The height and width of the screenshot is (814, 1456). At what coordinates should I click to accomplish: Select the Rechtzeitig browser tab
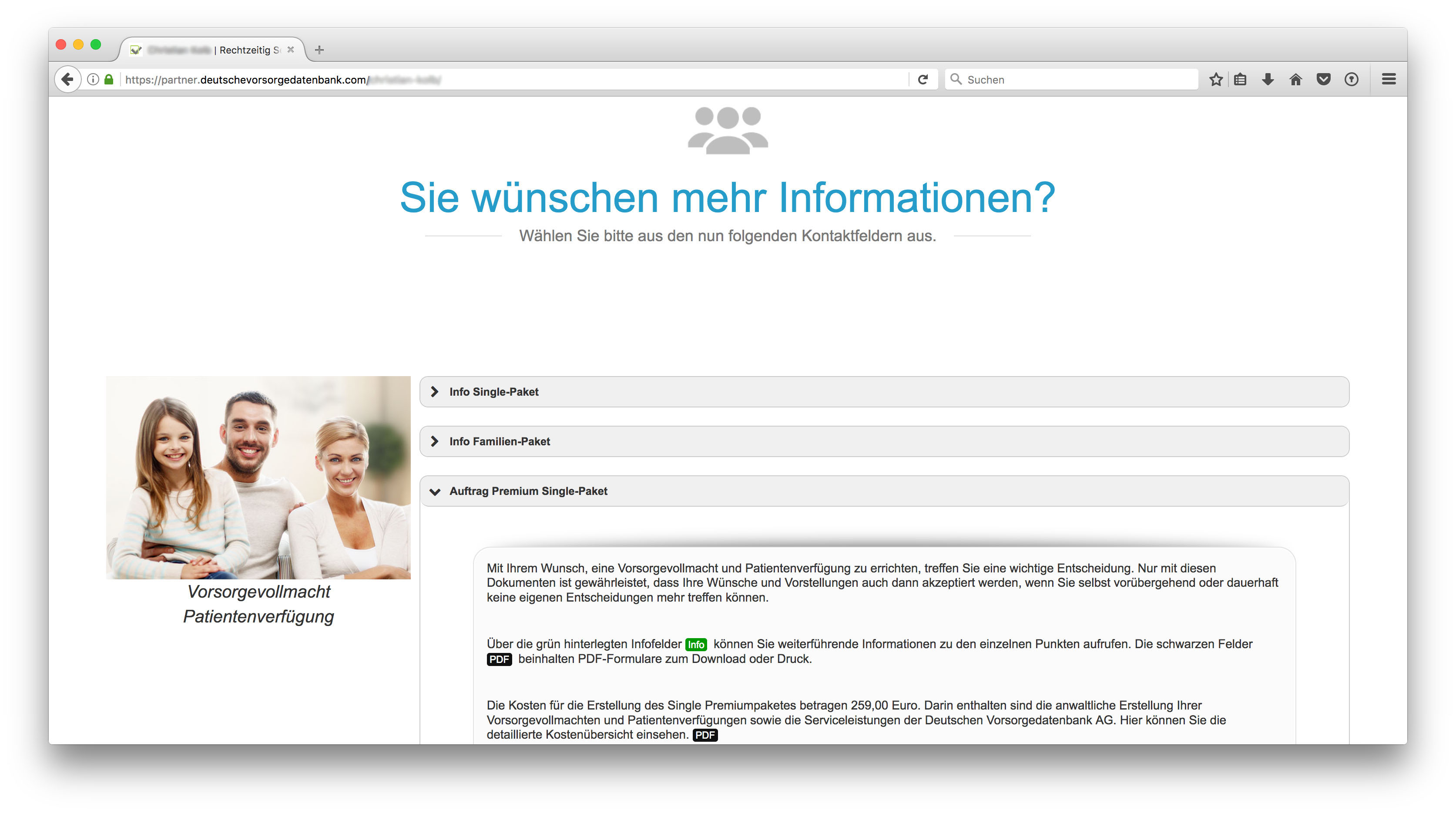(x=212, y=50)
